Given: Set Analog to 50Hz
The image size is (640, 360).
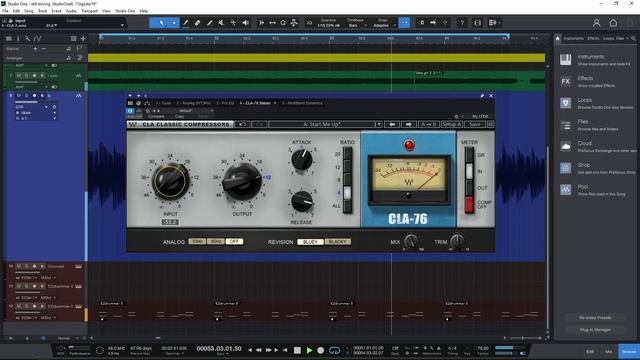Looking at the screenshot, I should coord(197,242).
